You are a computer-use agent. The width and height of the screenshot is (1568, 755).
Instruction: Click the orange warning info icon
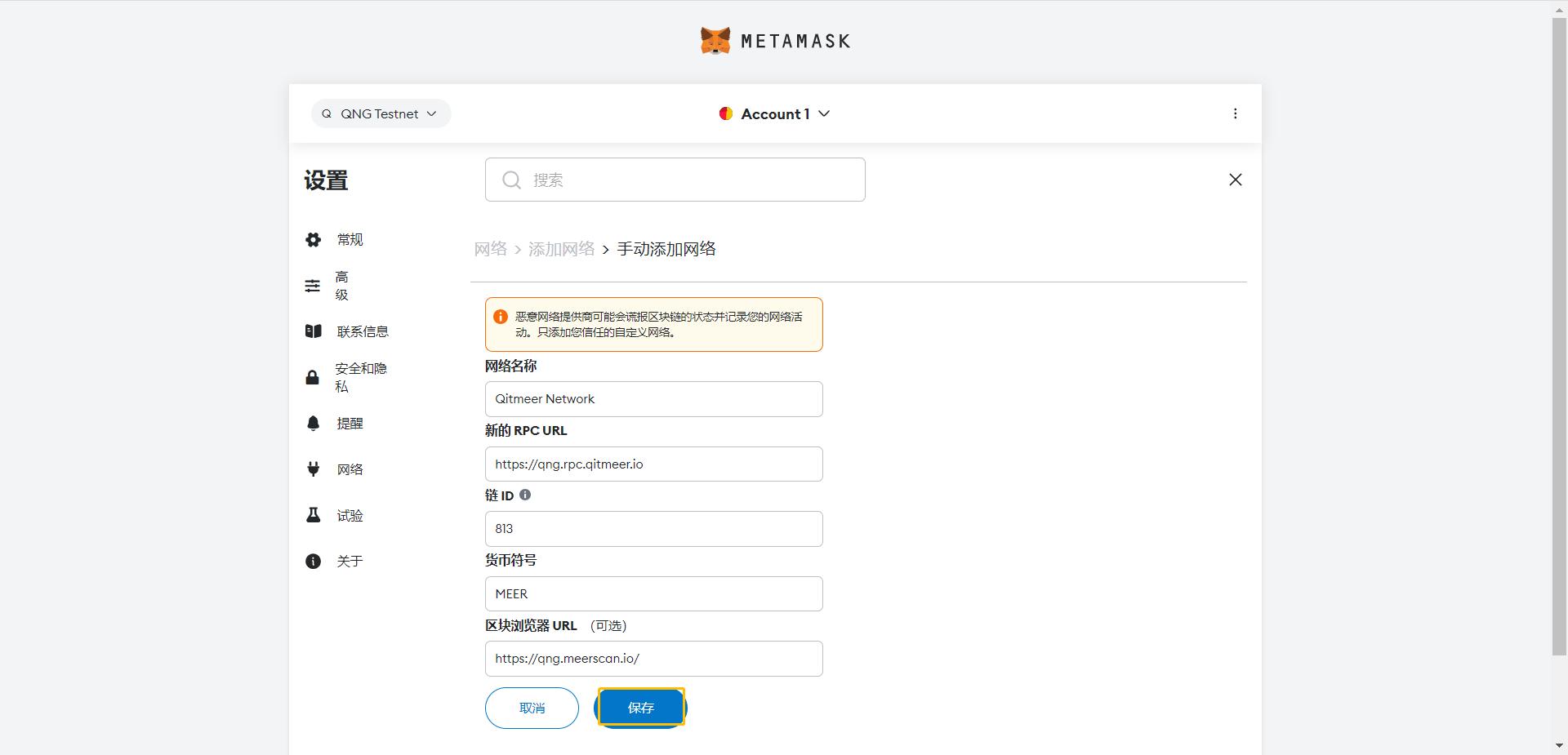(501, 317)
